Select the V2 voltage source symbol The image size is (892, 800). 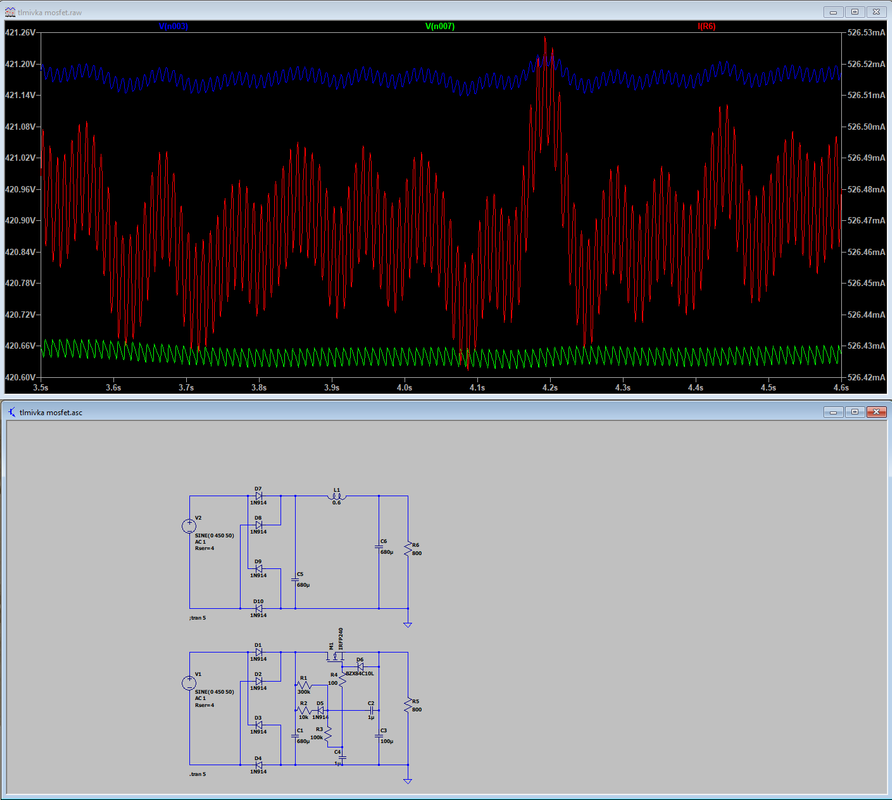coord(189,526)
